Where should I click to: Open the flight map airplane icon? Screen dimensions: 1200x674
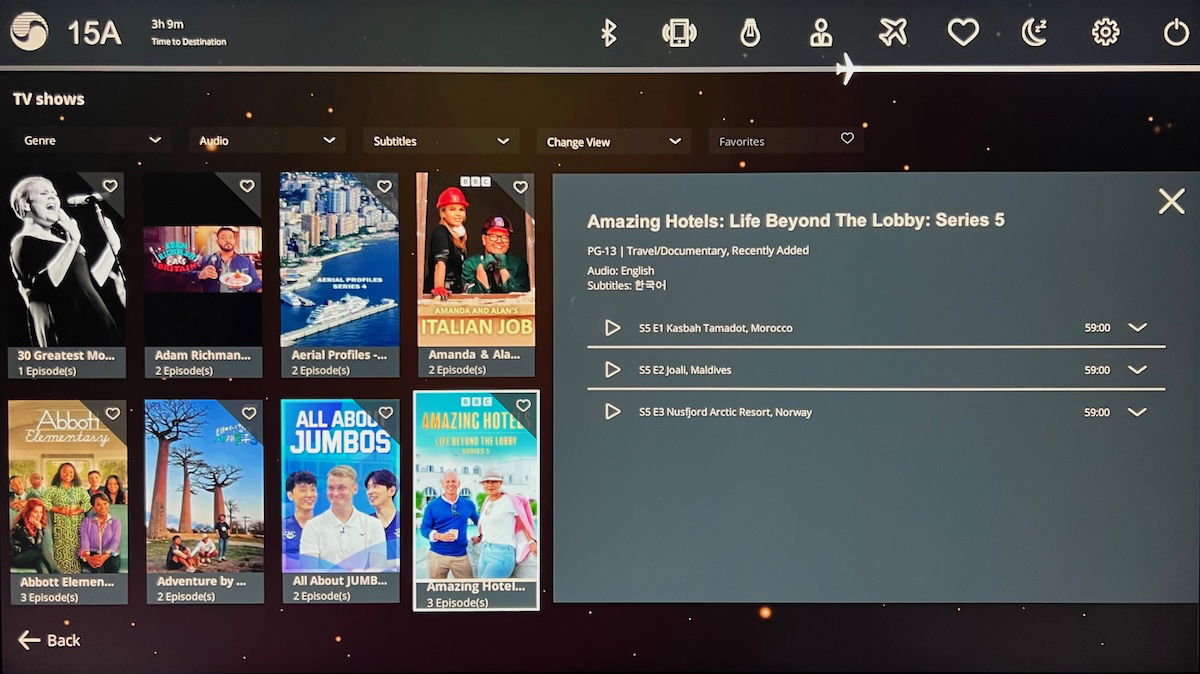pyautogui.click(x=893, y=33)
